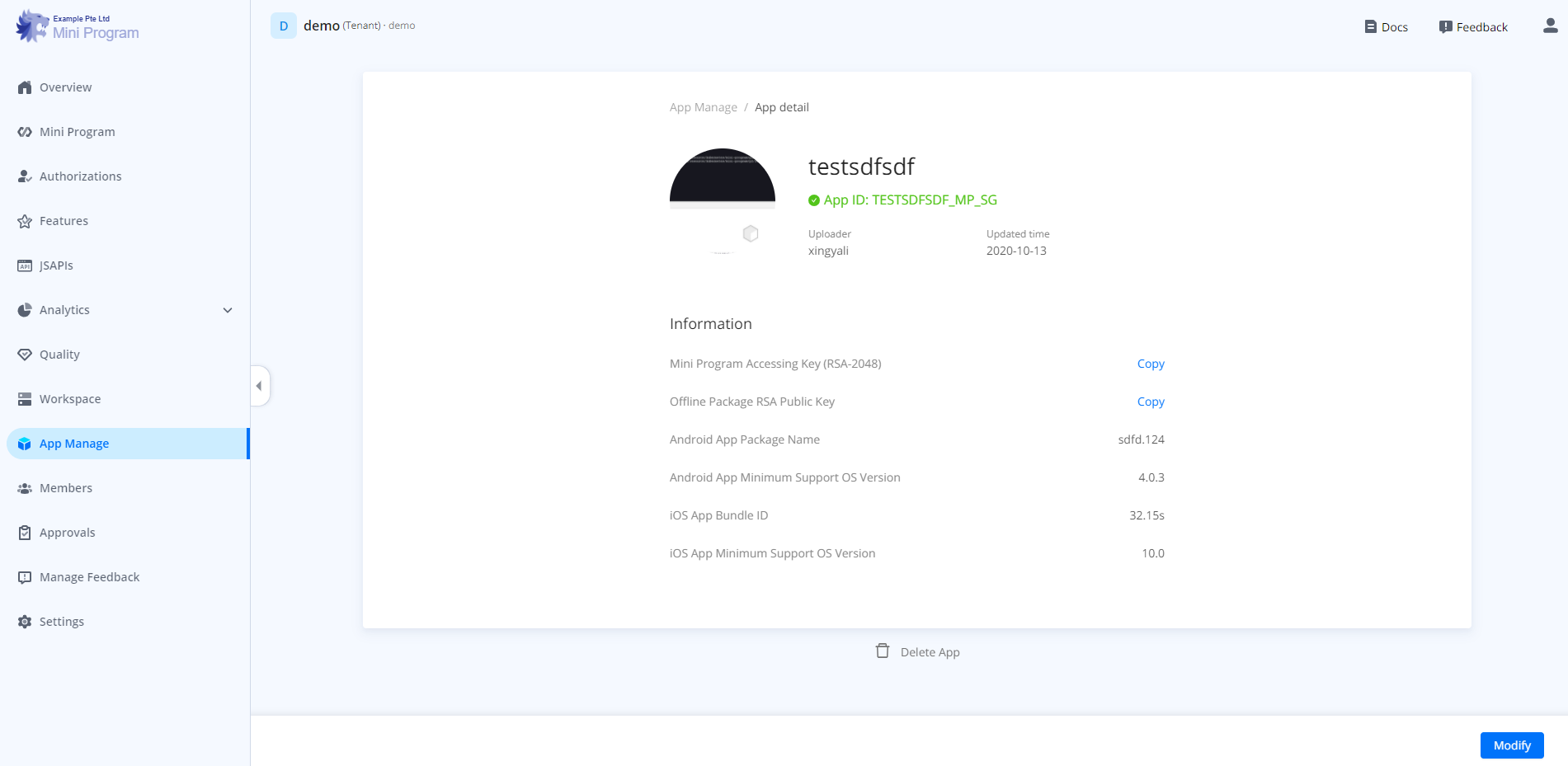Click the Delete App trash icon
Image resolution: width=1568 pixels, height=766 pixels.
(883, 651)
